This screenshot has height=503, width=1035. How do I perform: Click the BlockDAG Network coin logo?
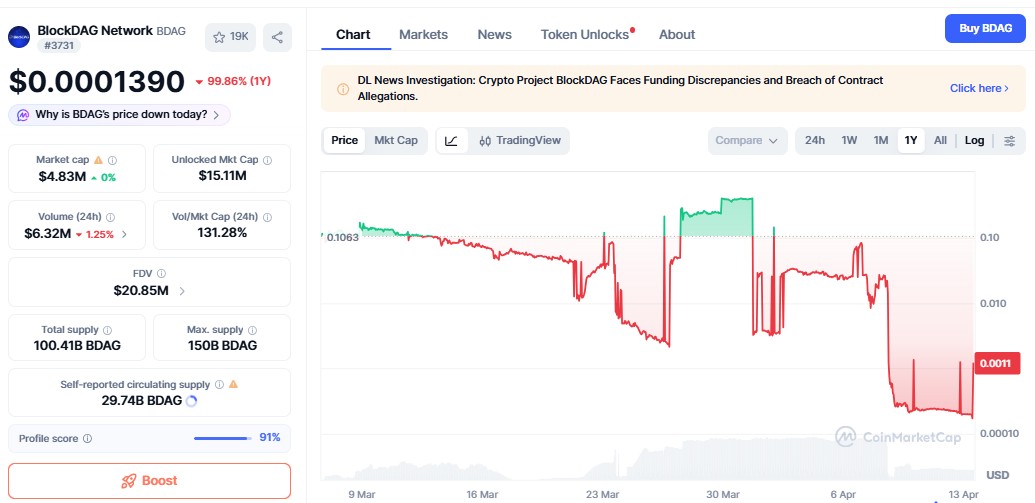[18, 37]
